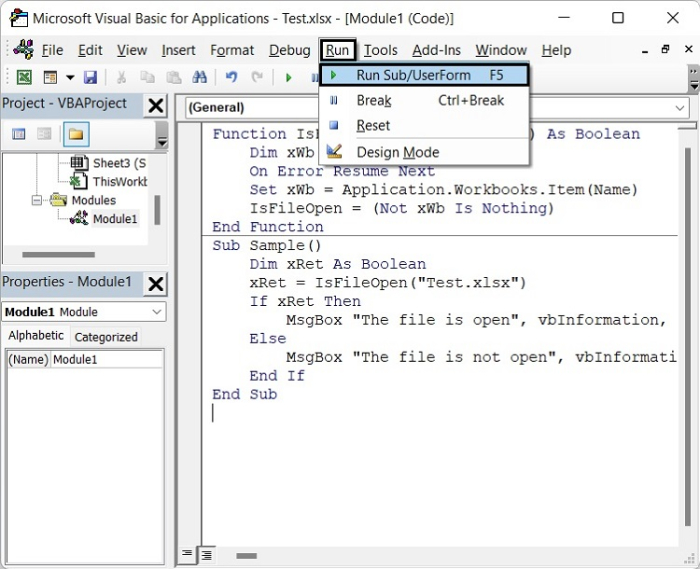
Task: Click the Run menu header
Action: tap(337, 50)
